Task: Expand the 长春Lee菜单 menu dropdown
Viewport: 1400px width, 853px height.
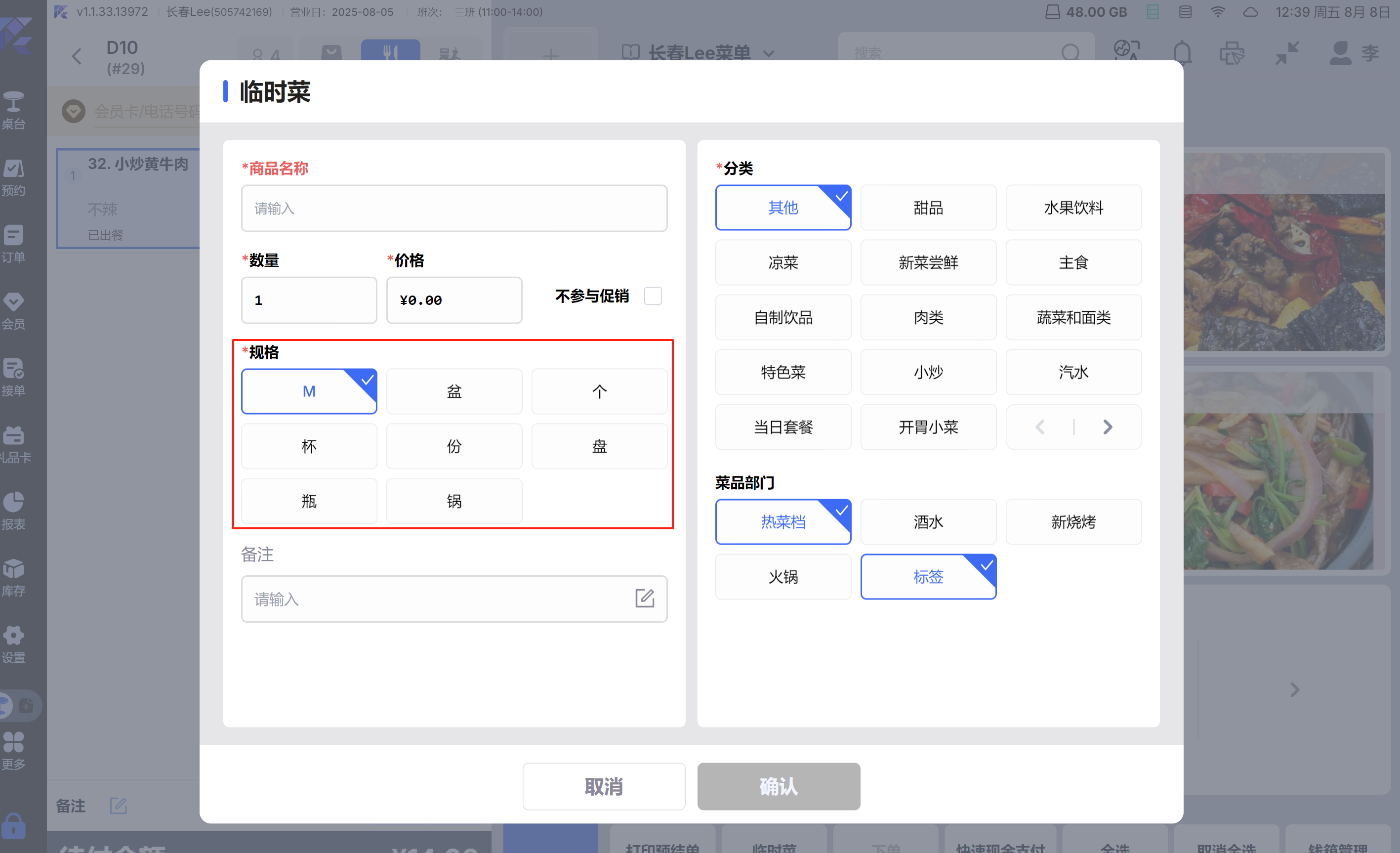Action: 768,53
